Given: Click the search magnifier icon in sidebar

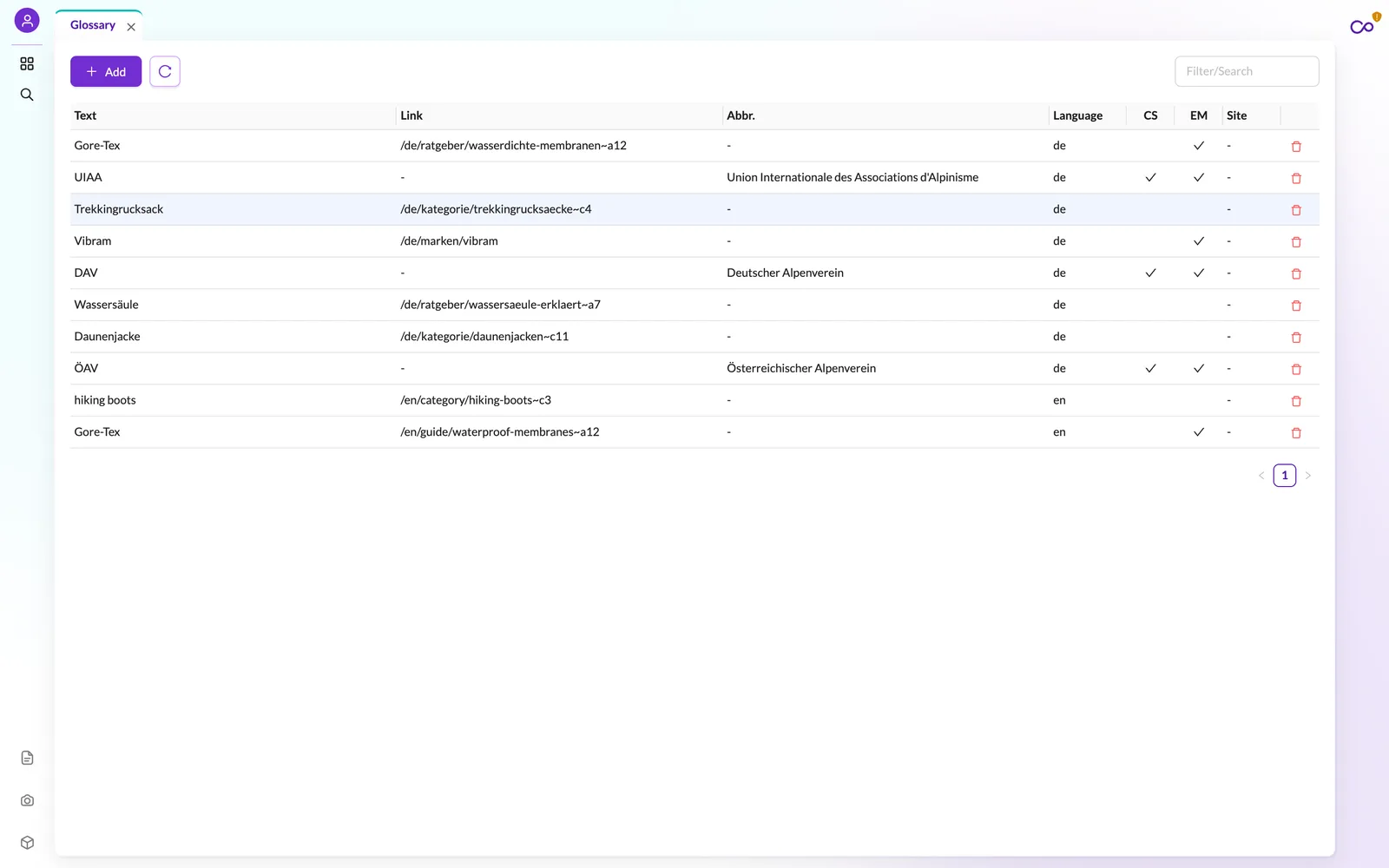Looking at the screenshot, I should pos(27,95).
